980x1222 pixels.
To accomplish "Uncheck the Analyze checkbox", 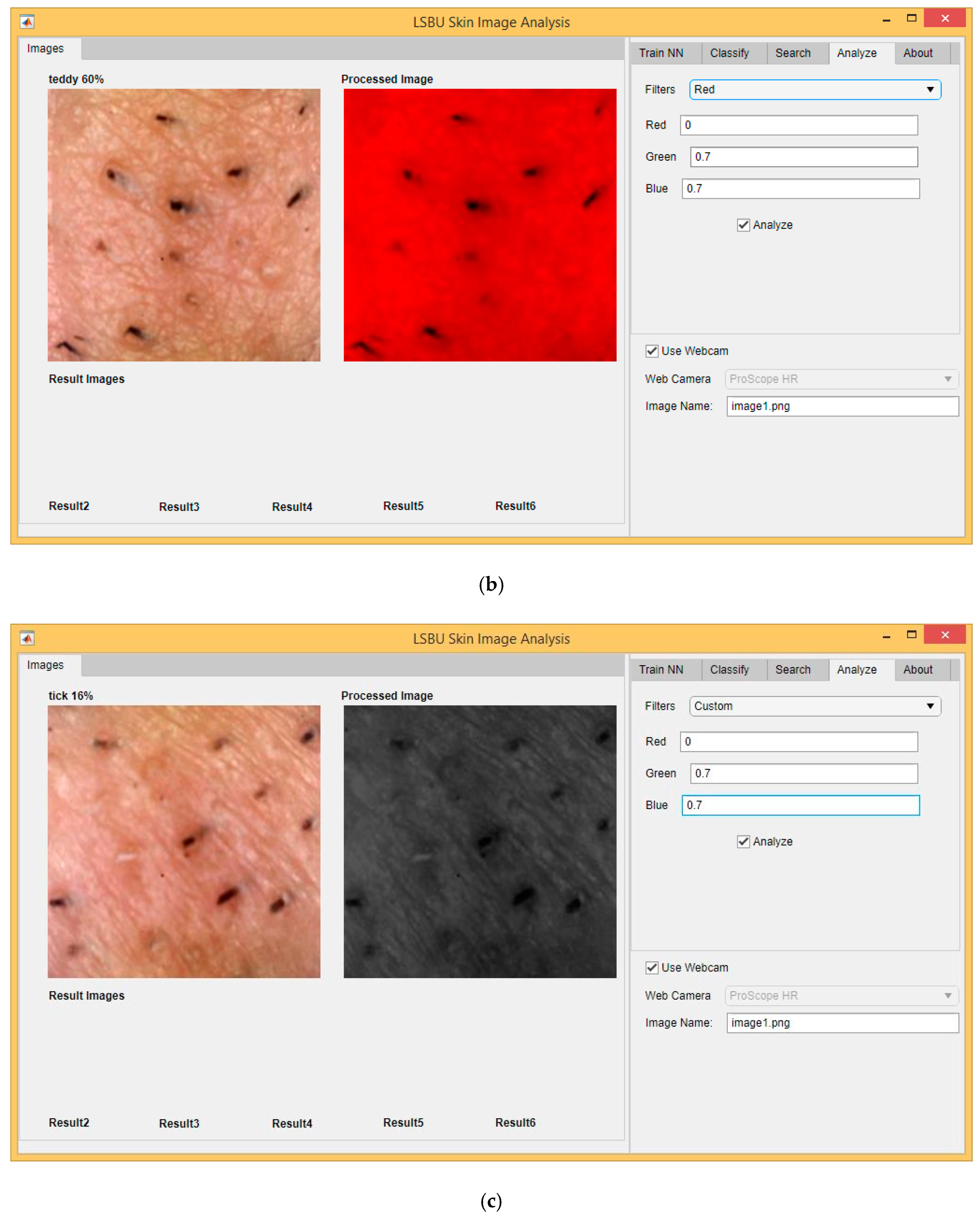I will [x=744, y=224].
